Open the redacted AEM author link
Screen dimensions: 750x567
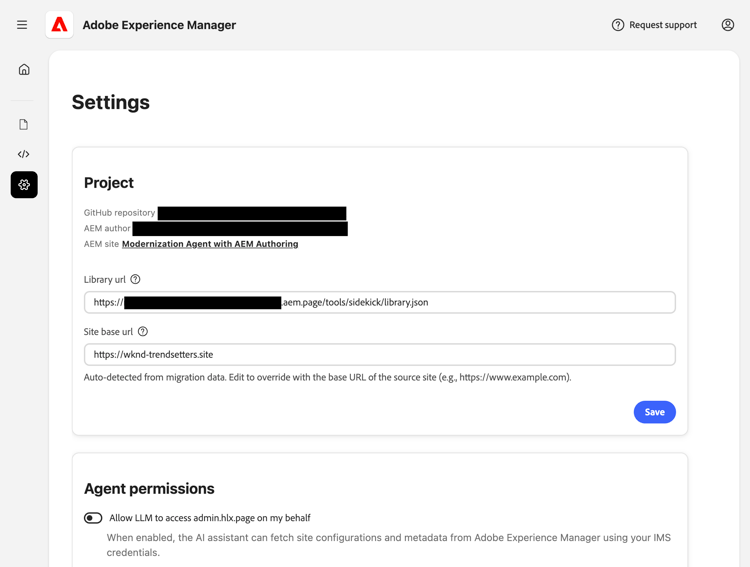coord(240,229)
